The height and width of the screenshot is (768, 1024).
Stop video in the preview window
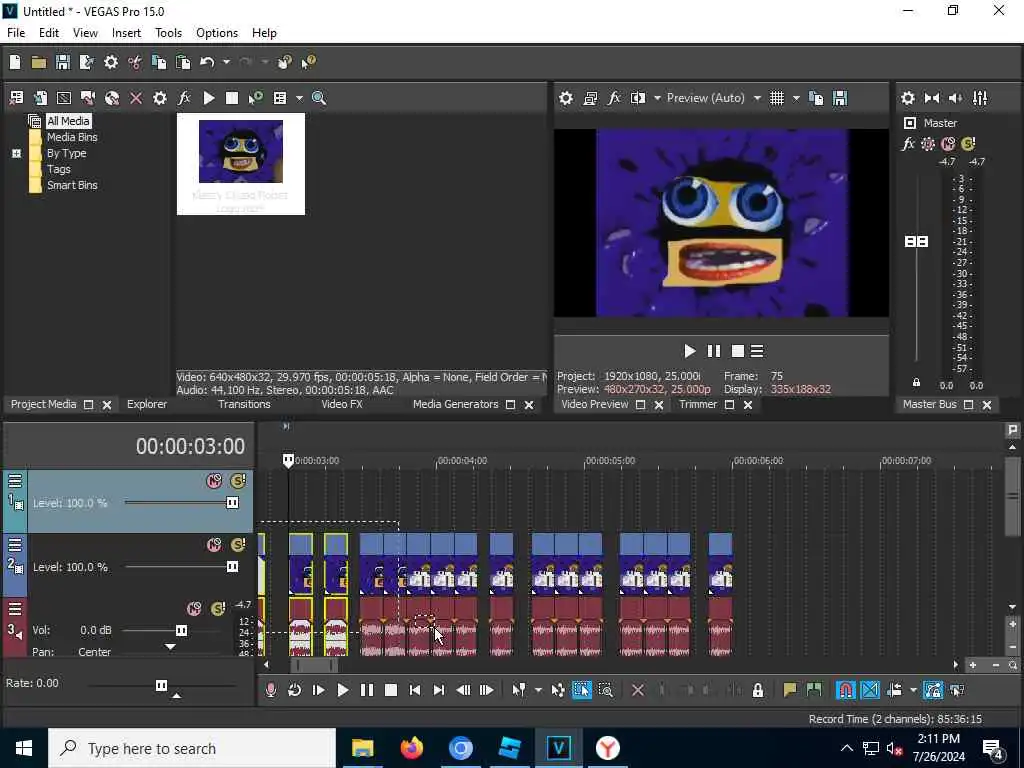738,351
